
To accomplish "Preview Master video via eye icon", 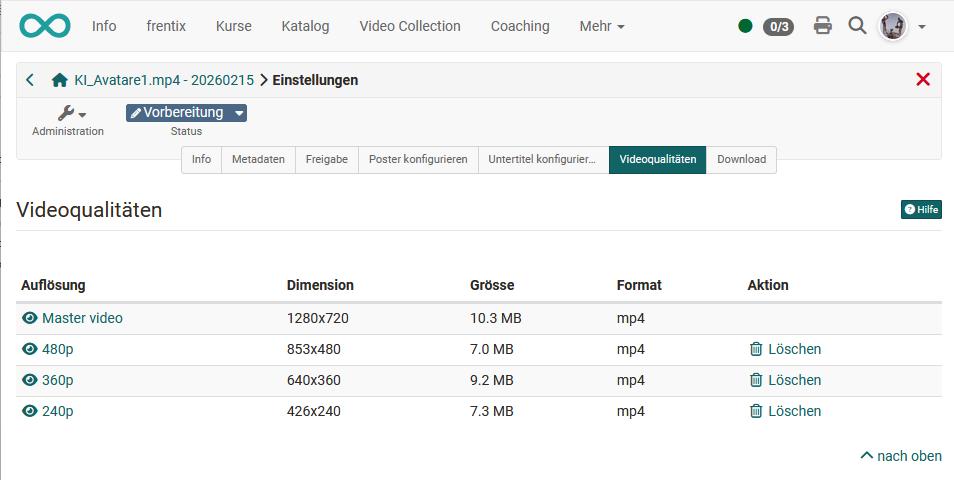I will coord(30,318).
